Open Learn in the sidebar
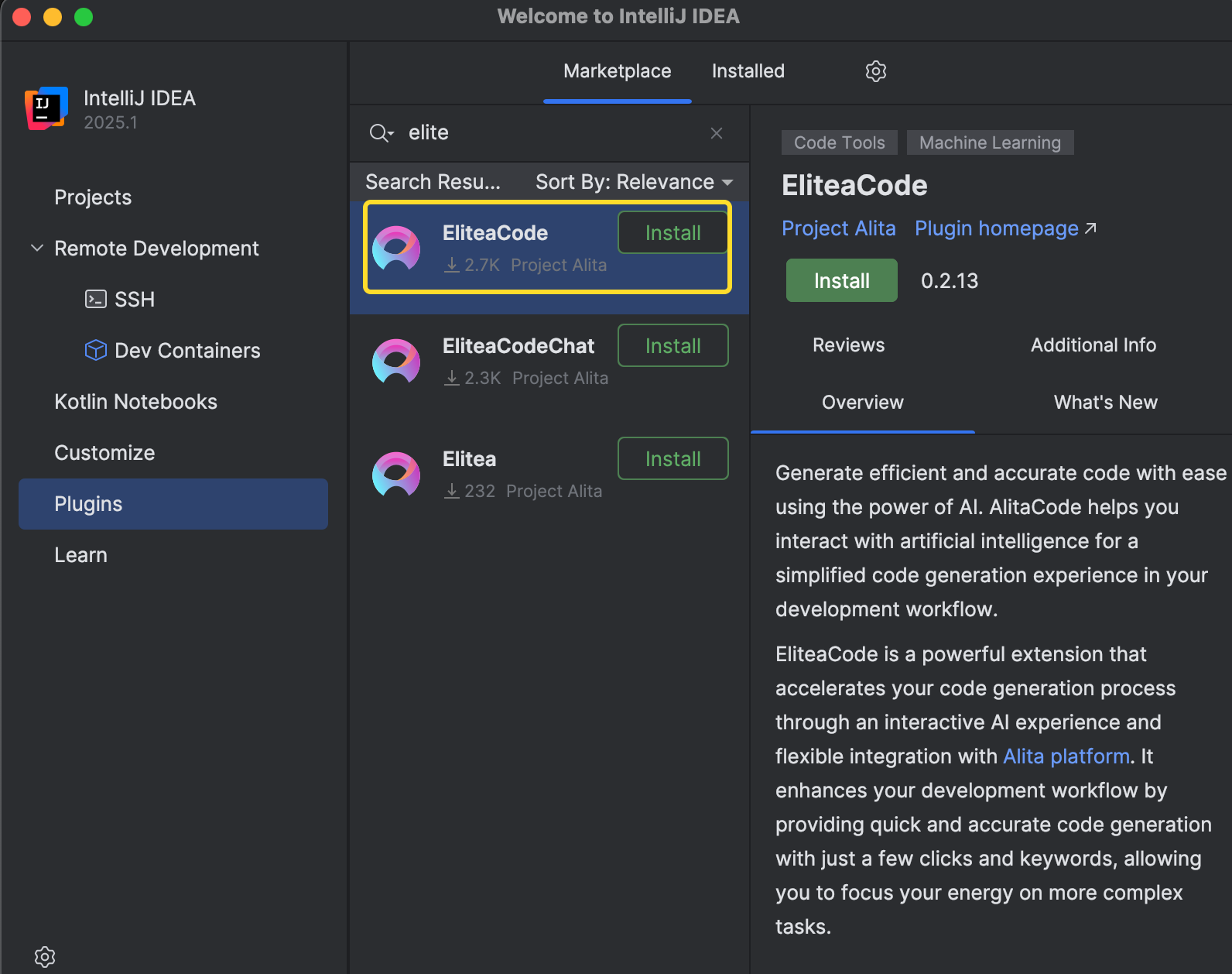 80,554
